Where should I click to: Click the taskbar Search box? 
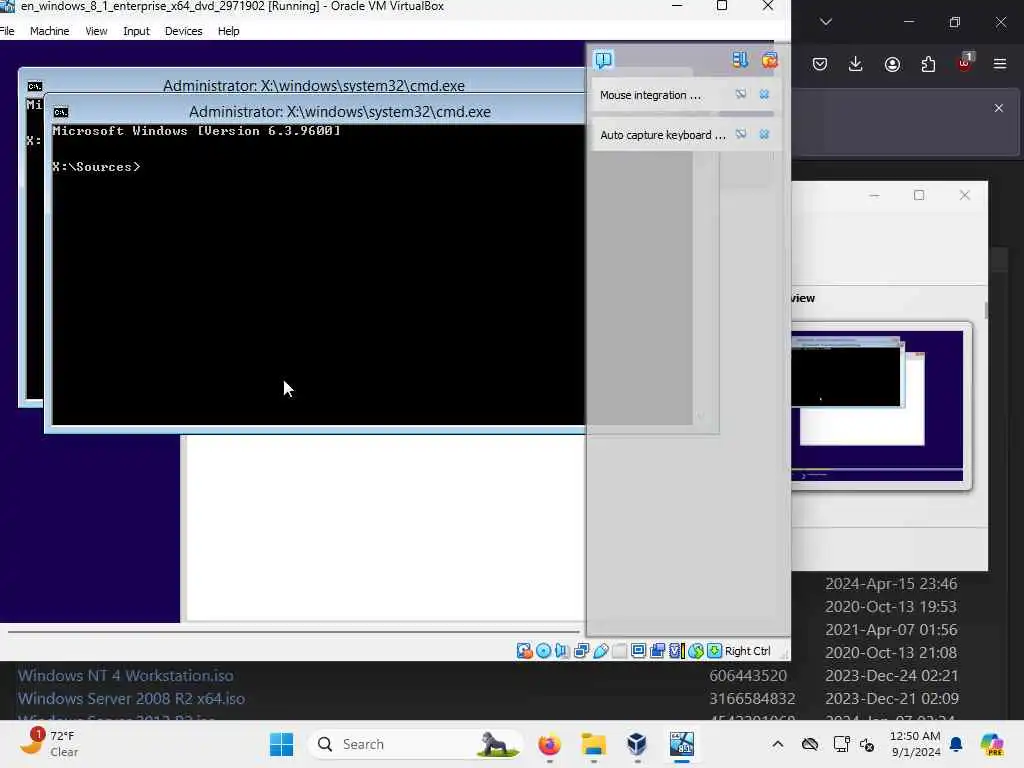[x=415, y=744]
